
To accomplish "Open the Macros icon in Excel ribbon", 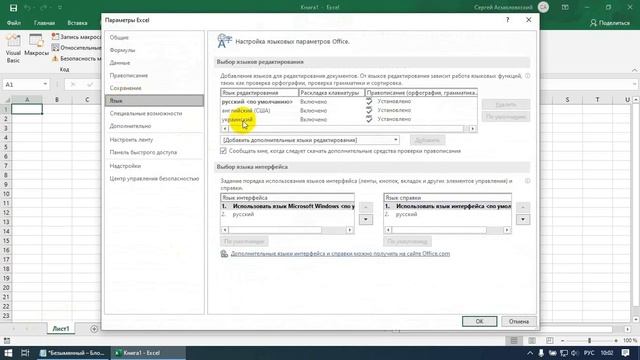I will pyautogui.click(x=36, y=45).
